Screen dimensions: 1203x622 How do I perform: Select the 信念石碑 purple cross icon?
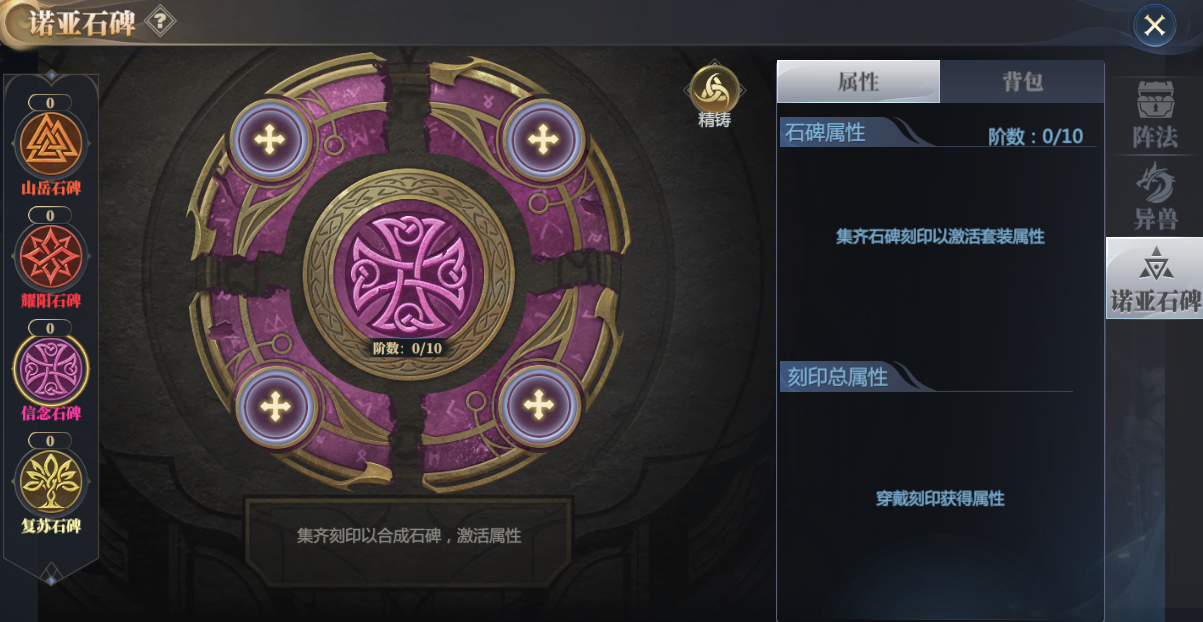pos(50,369)
